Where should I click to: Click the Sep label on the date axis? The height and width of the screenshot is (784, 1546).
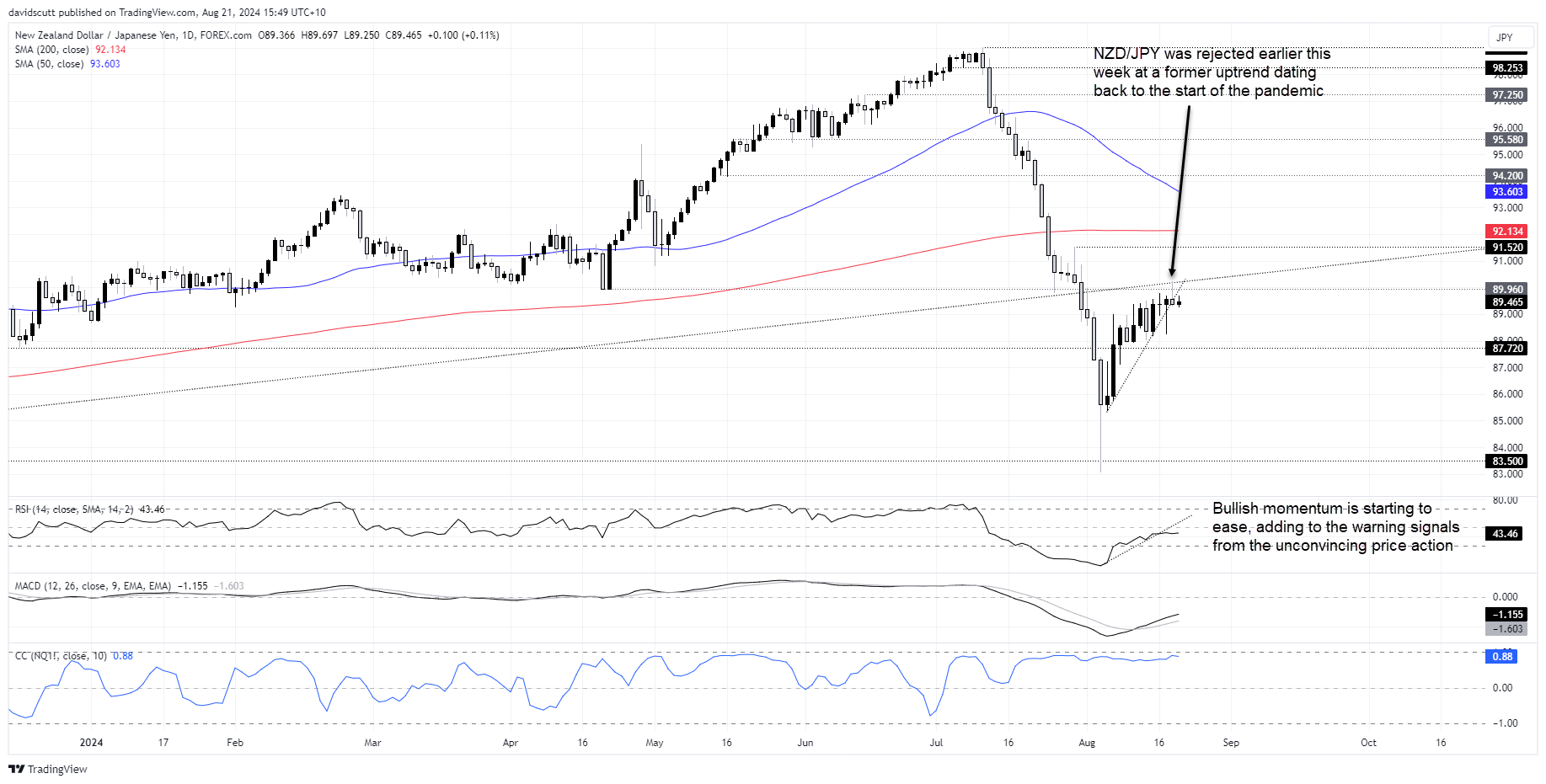[x=1231, y=743]
